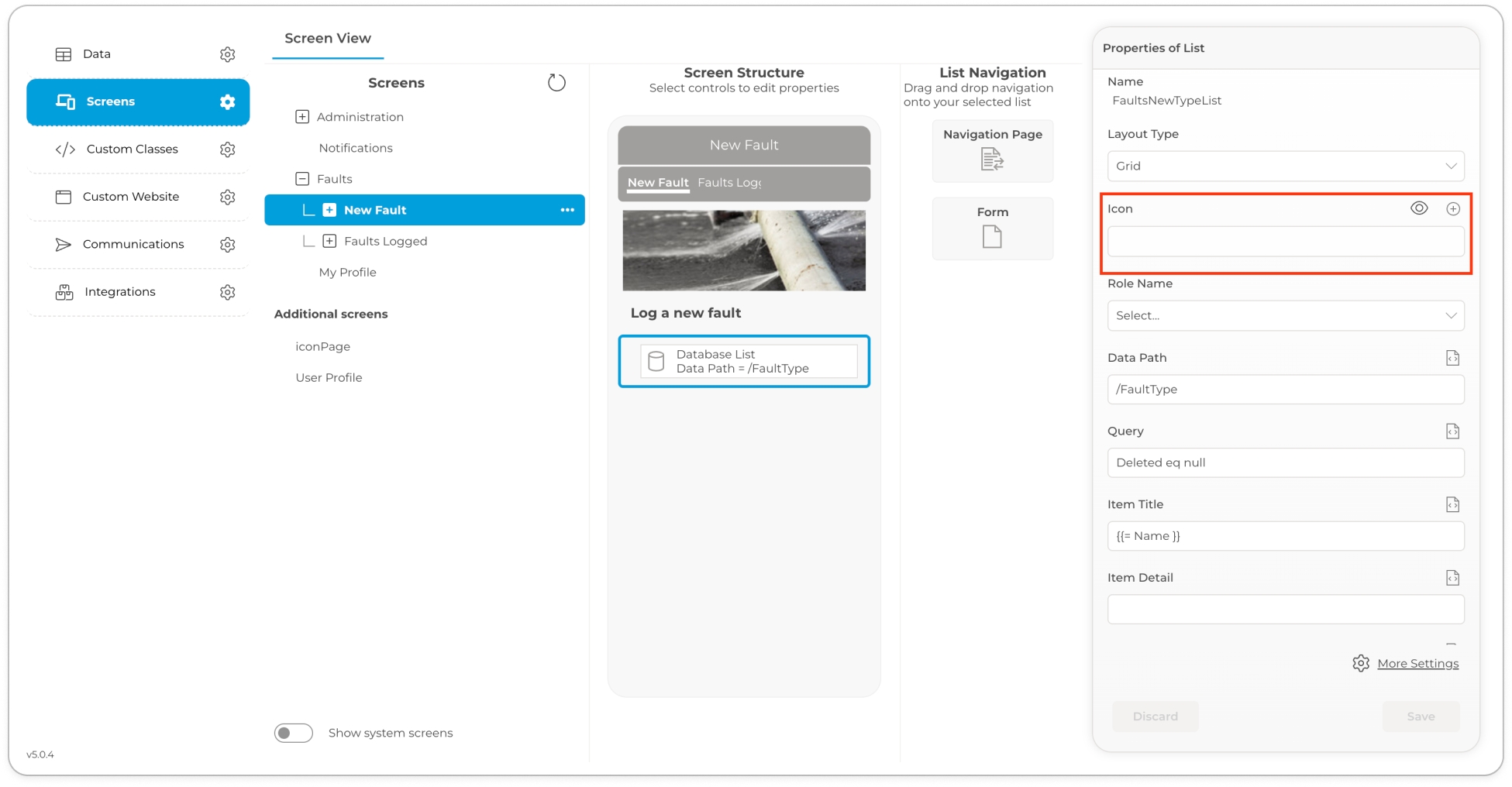Open the code editor icon for Query
Image resolution: width=1512 pixels, height=787 pixels.
[x=1452, y=431]
